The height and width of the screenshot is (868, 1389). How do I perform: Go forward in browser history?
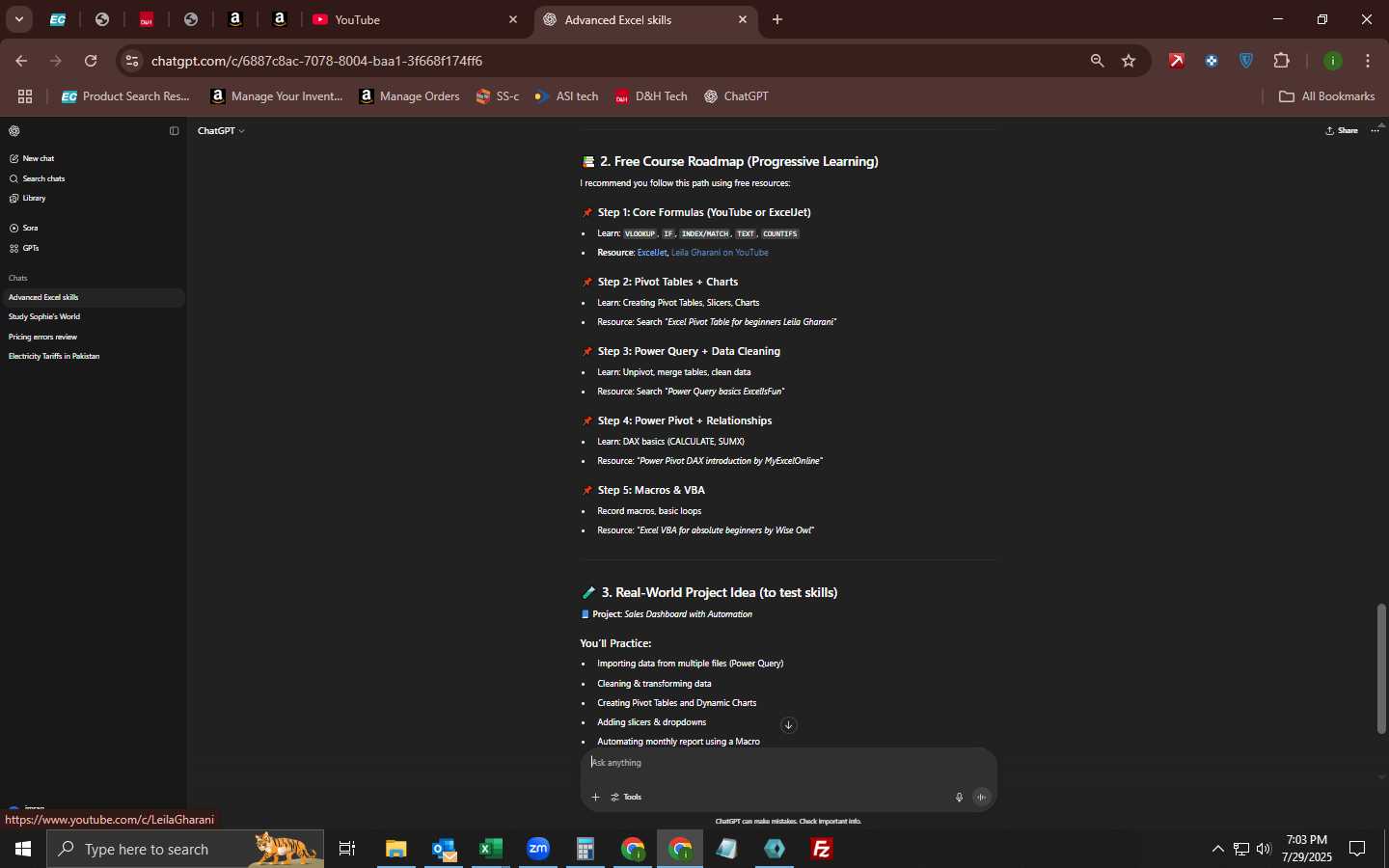click(56, 61)
